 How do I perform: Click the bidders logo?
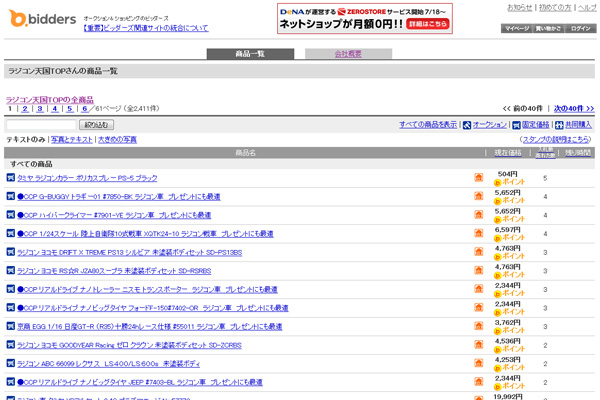point(39,18)
